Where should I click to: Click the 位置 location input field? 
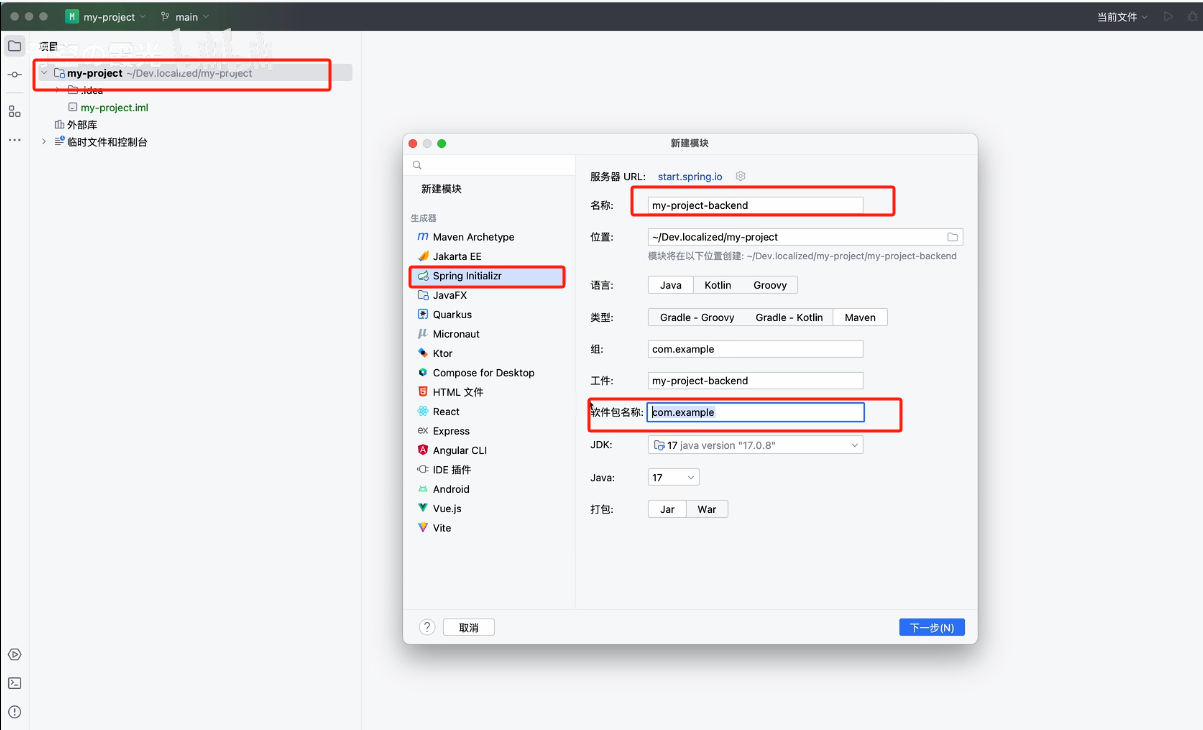805,237
